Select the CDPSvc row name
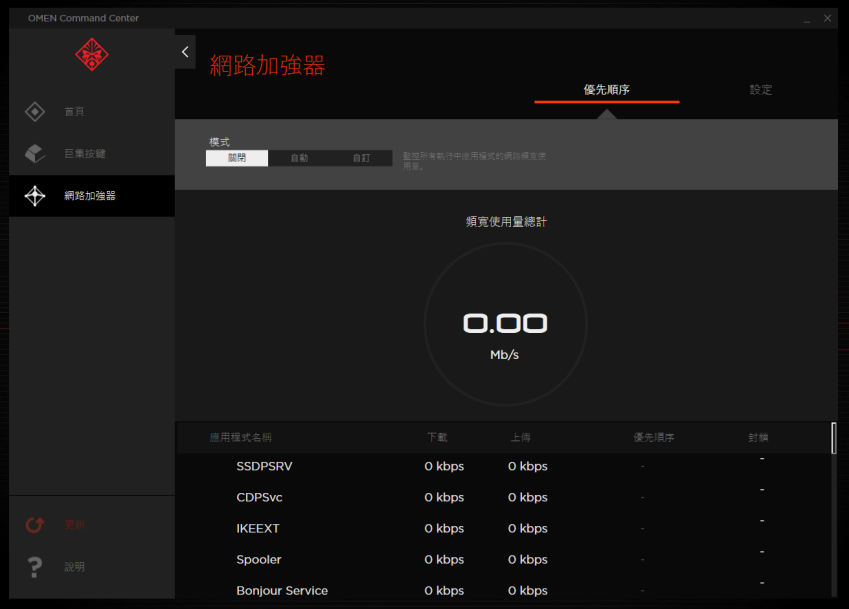Screen dimensions: 849x609 [259, 497]
